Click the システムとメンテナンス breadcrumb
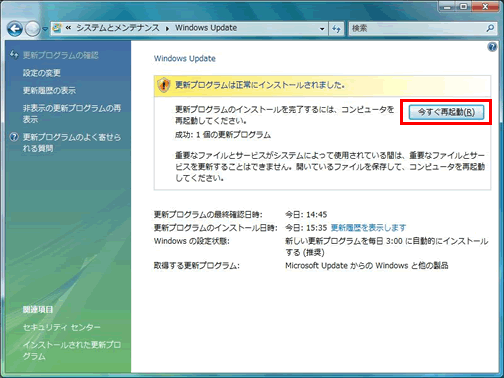The height and width of the screenshot is (378, 504). 118,28
